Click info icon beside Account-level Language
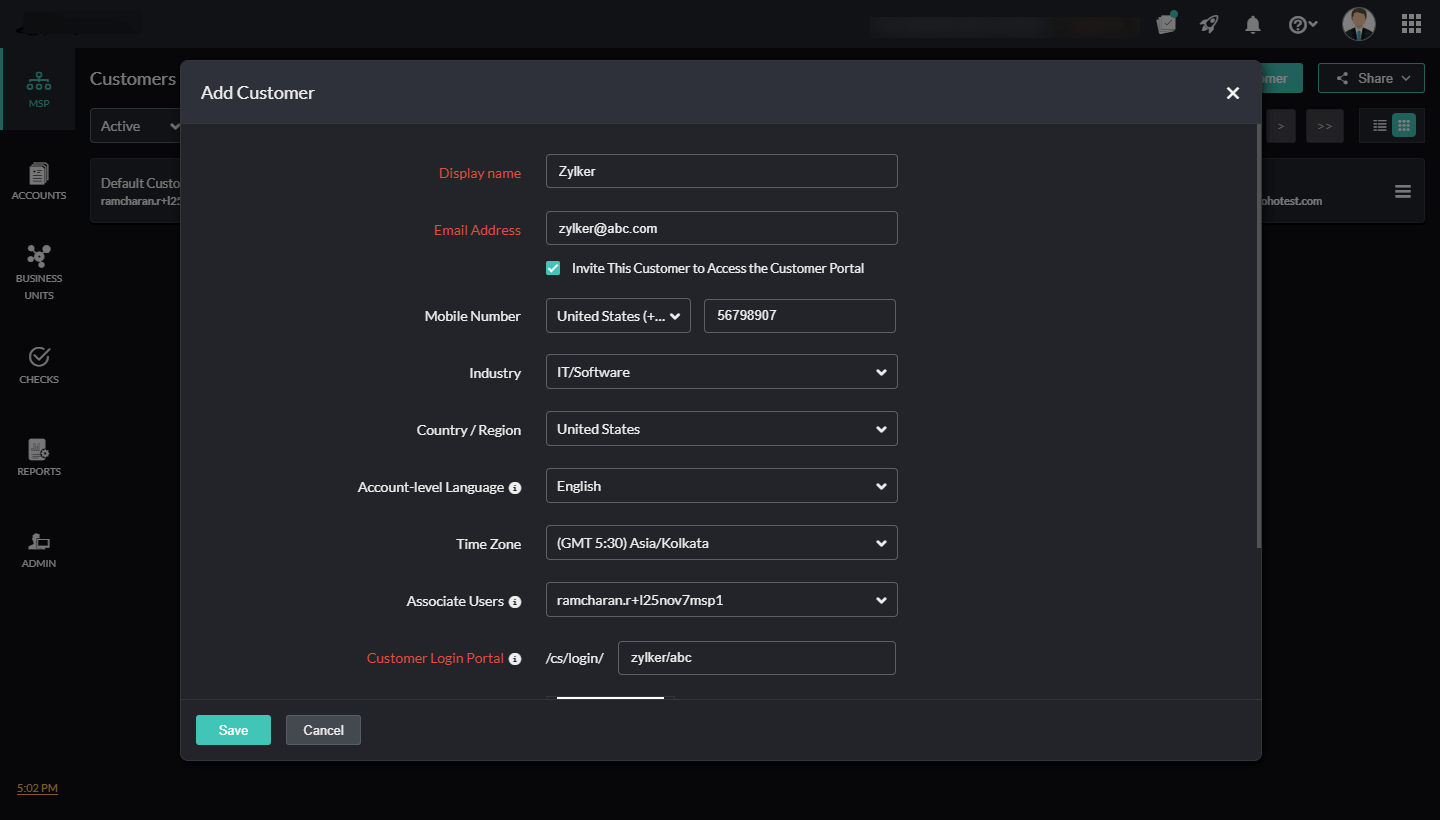The image size is (1440, 820). 515,488
